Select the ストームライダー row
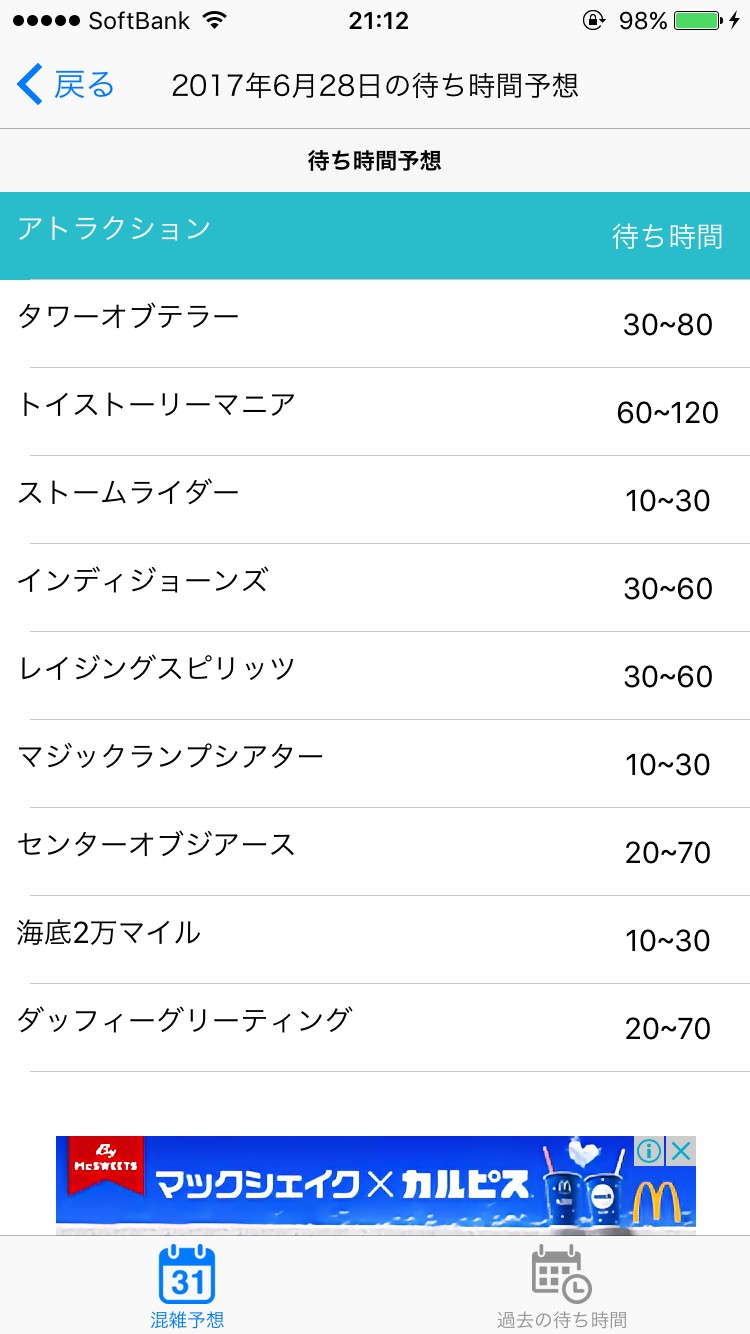The width and height of the screenshot is (750, 1334). point(375,499)
